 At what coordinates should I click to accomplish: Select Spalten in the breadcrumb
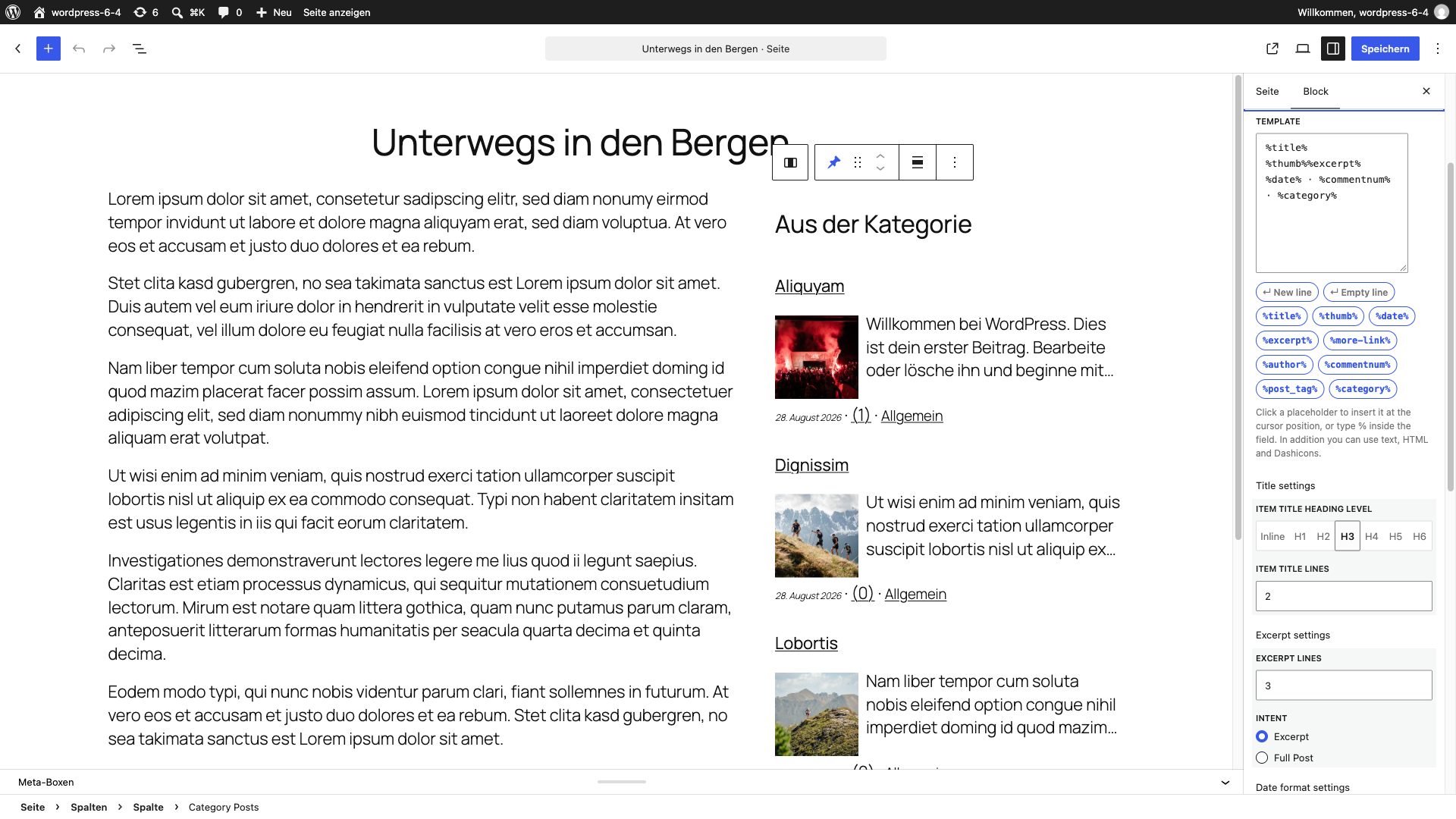pos(89,807)
